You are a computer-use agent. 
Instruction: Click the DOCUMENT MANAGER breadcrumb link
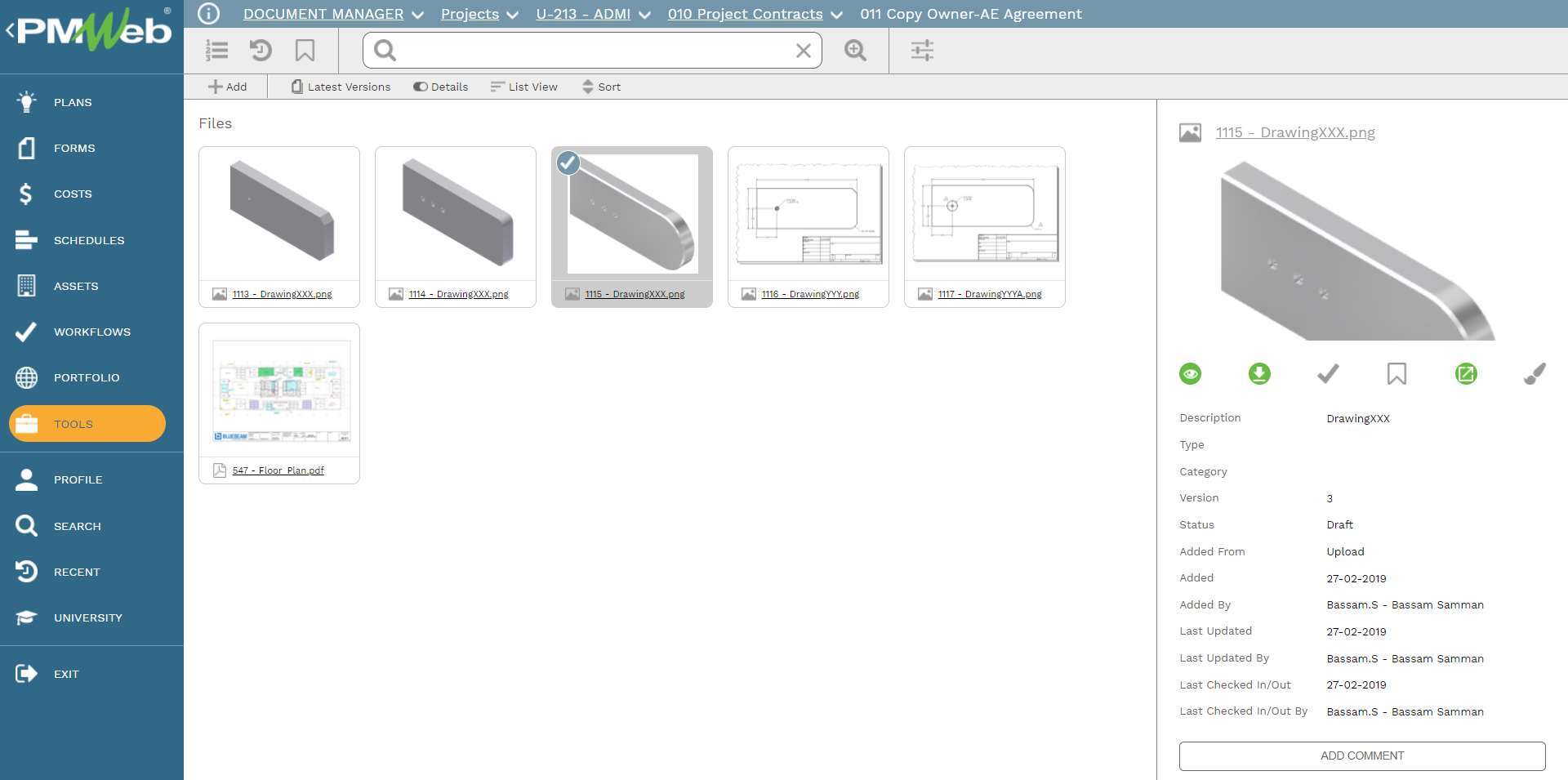[x=323, y=14]
